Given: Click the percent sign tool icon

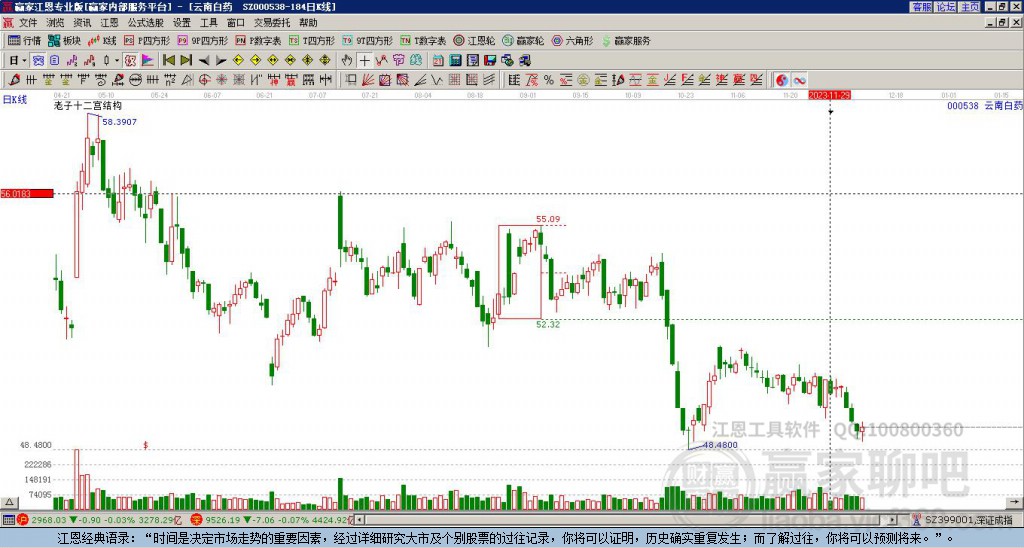Looking at the screenshot, I should 549,80.
